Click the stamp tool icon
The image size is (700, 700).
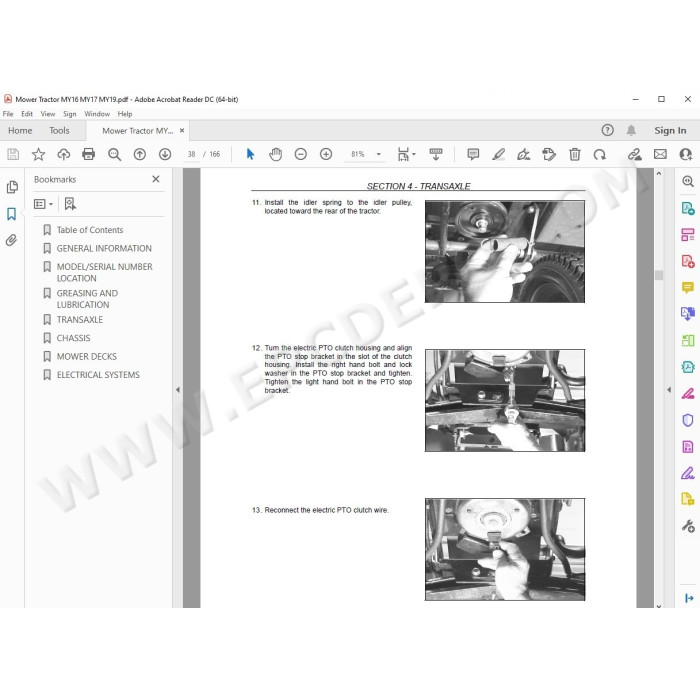(549, 154)
